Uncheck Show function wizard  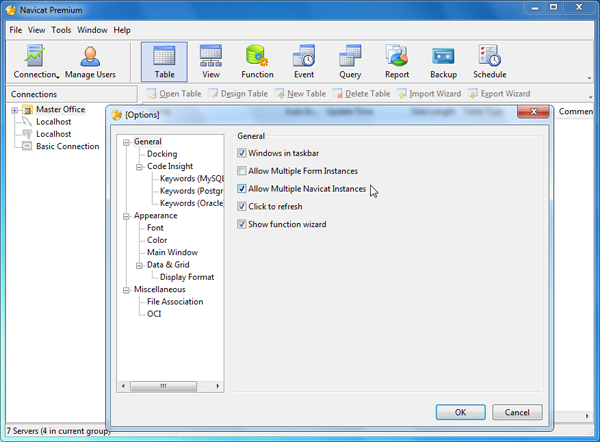tap(241, 224)
